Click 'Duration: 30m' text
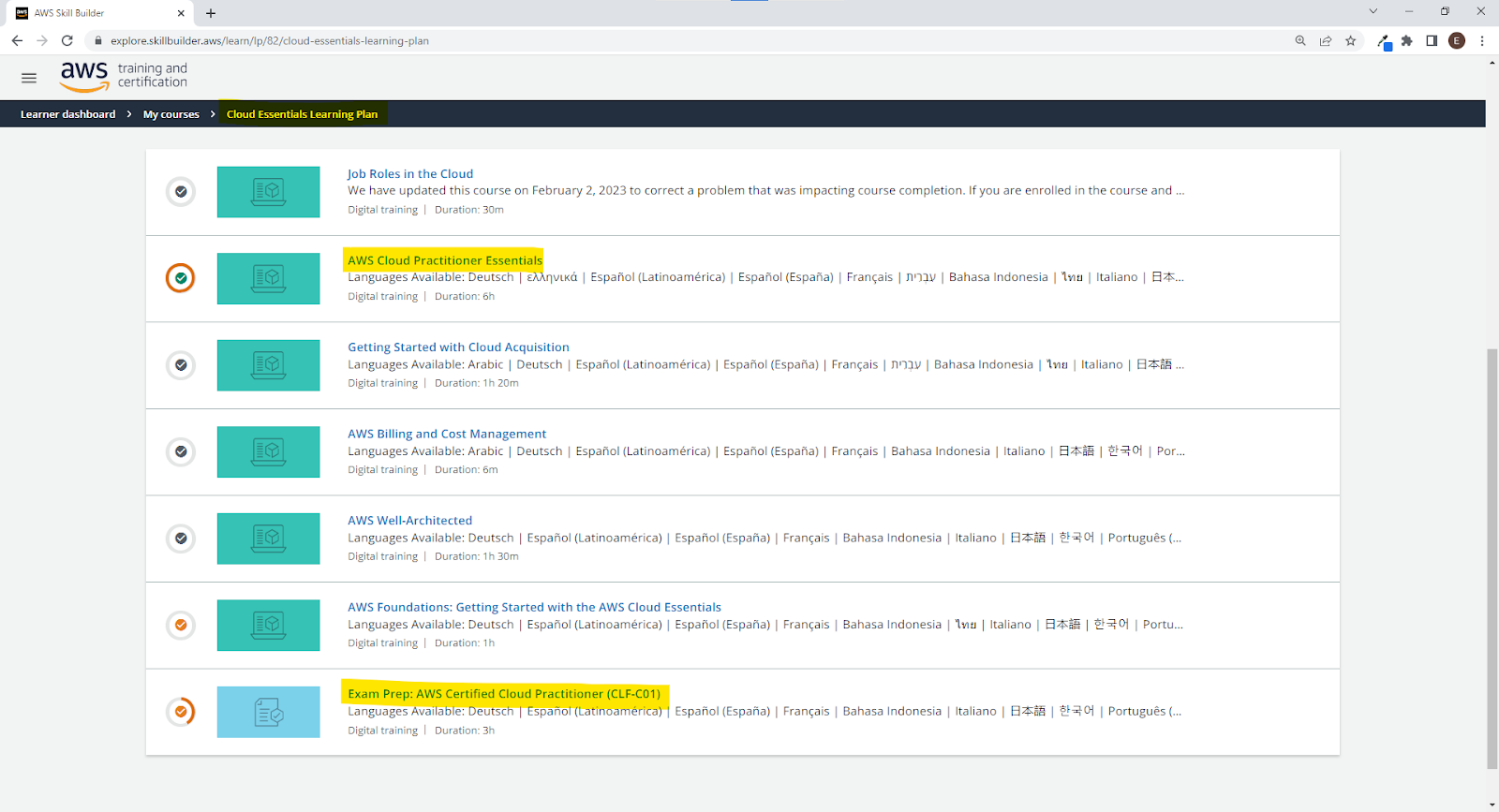 [468, 210]
